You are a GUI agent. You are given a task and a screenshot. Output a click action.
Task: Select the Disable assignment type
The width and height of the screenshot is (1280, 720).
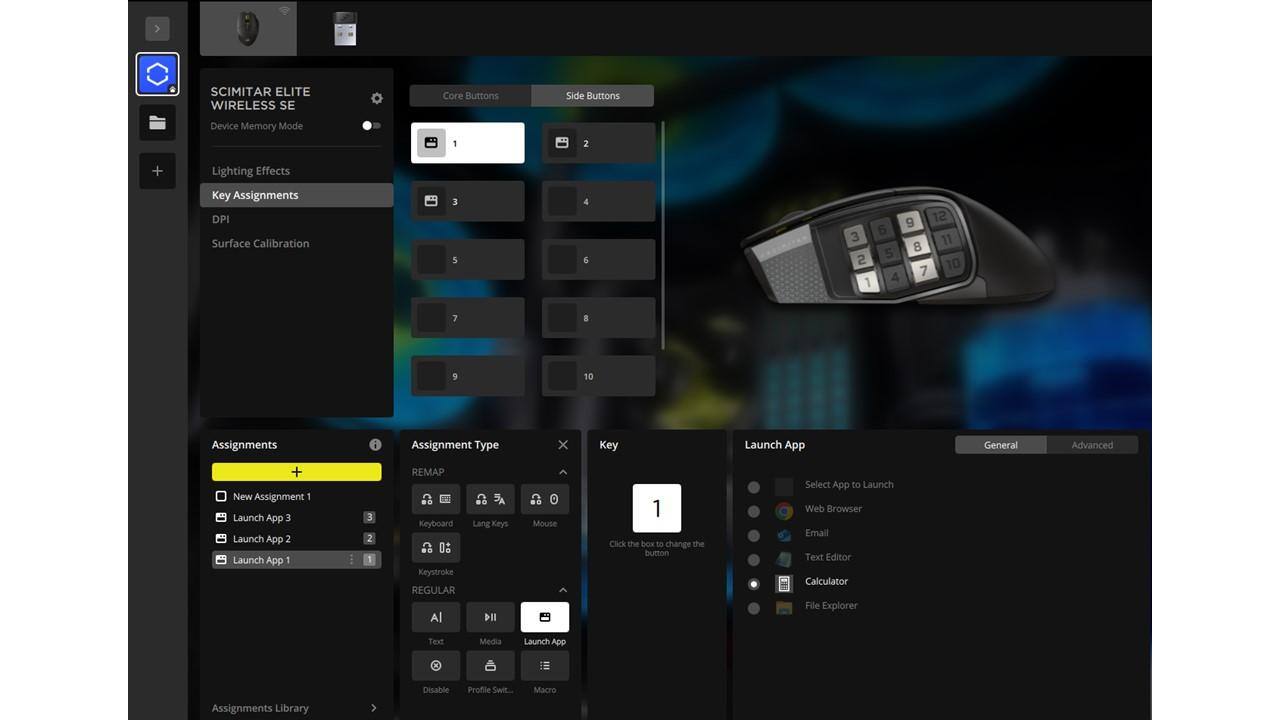pos(436,666)
